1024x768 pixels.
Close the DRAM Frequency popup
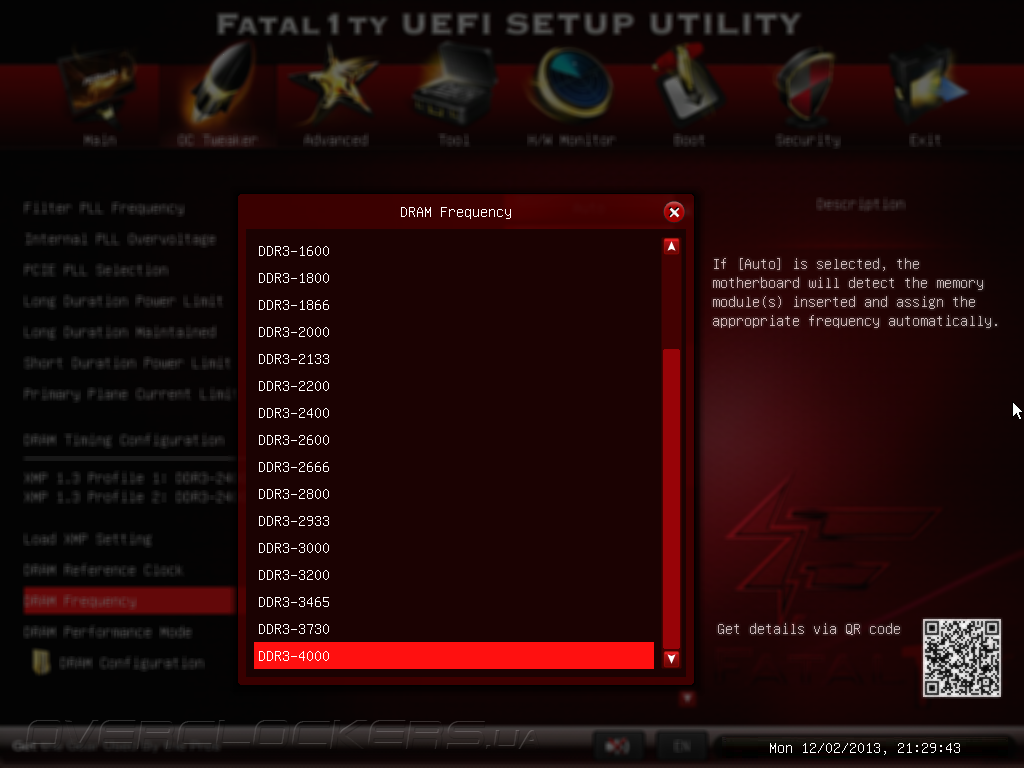(674, 212)
